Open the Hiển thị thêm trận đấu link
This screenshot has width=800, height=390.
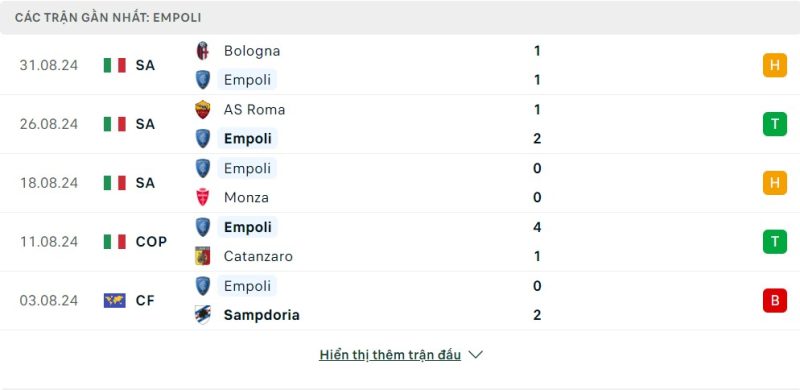click(x=390, y=355)
